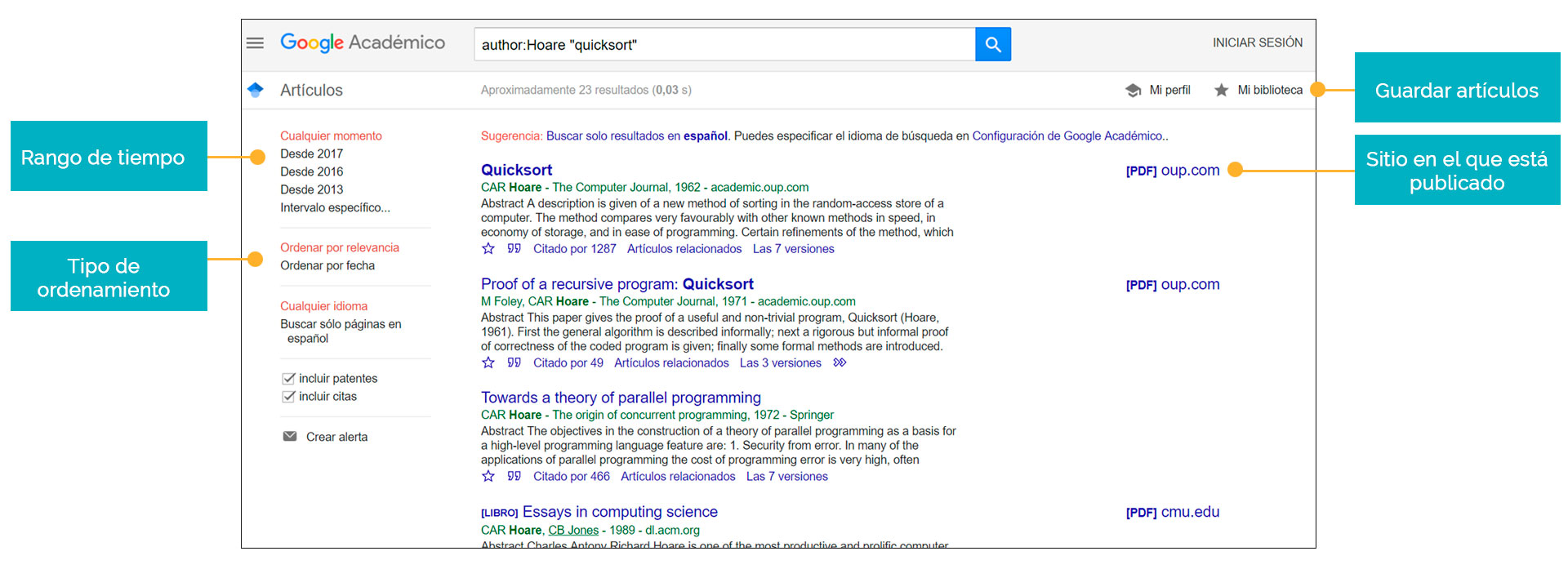The image size is (1568, 578).
Task: Click the Mi biblioteca star icon
Action: [x=1221, y=90]
